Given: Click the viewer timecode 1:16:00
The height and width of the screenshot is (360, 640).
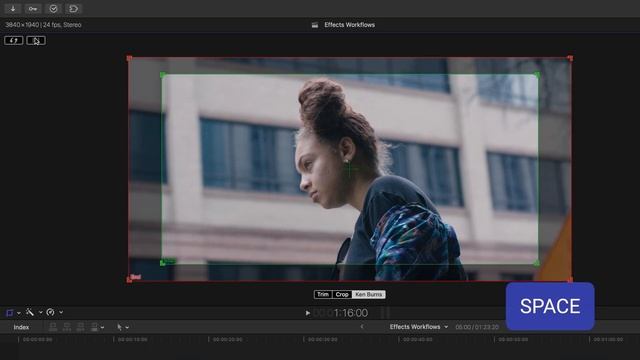Looking at the screenshot, I should pos(351,313).
